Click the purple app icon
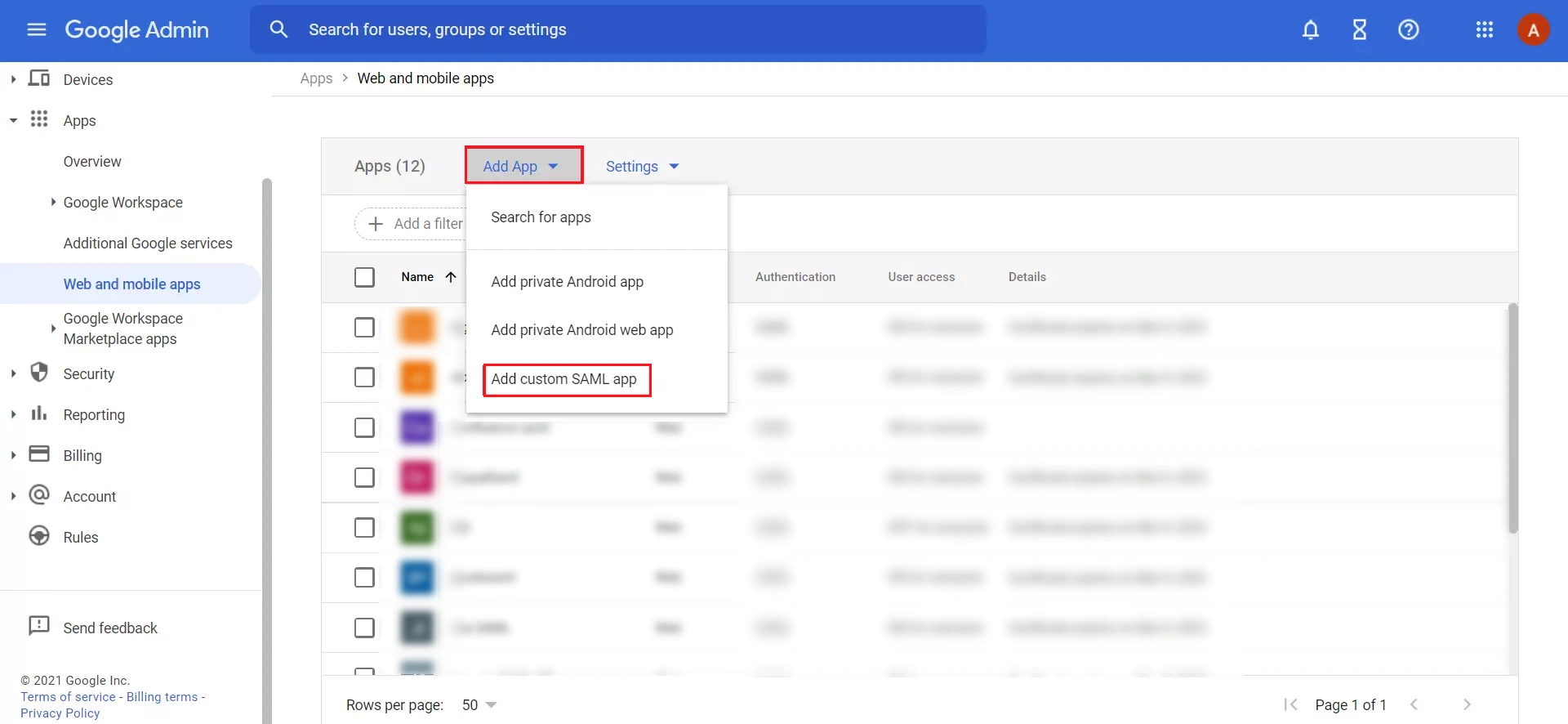The image size is (1568, 724). point(417,427)
